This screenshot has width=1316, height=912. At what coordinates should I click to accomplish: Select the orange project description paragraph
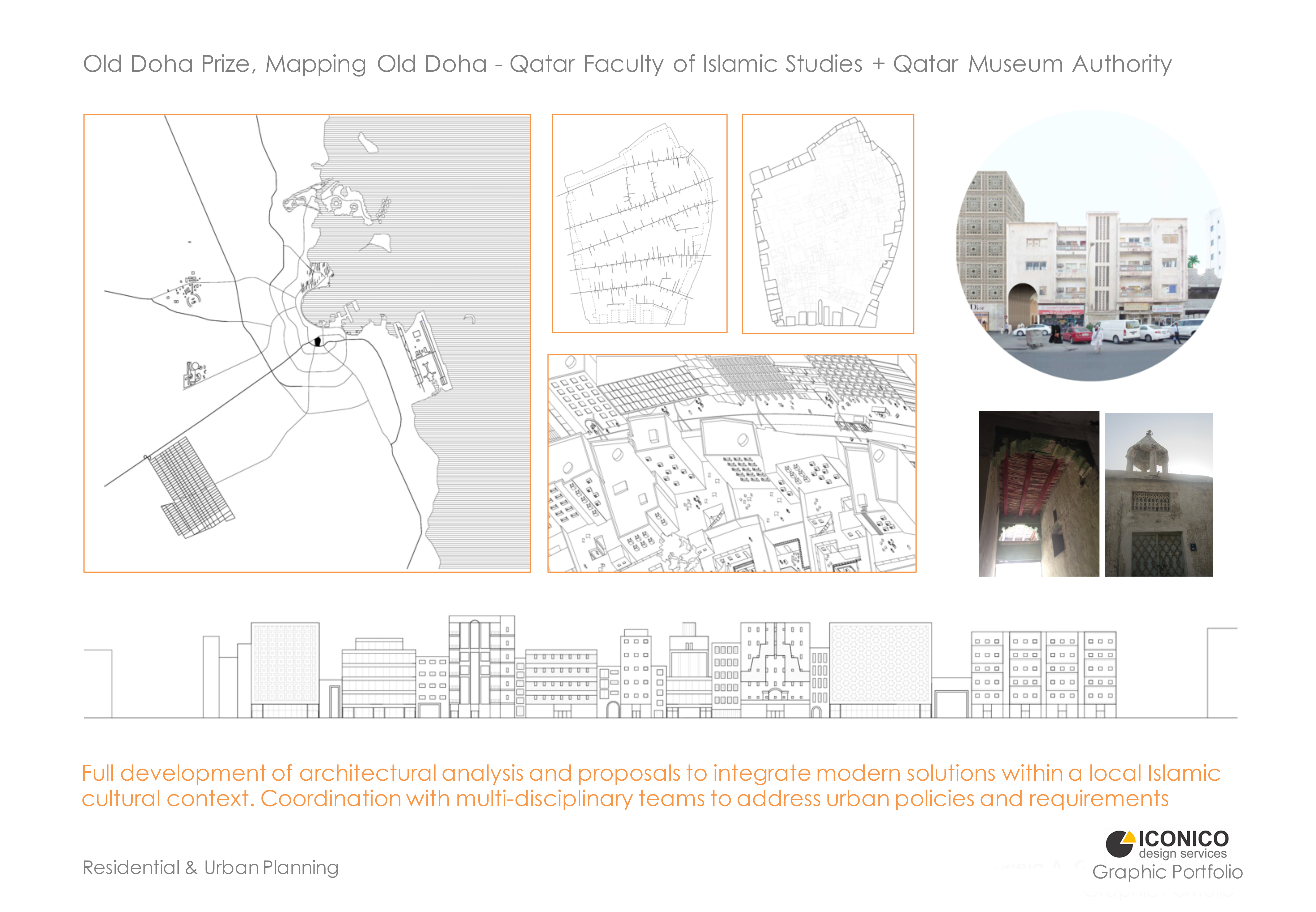tap(651, 786)
